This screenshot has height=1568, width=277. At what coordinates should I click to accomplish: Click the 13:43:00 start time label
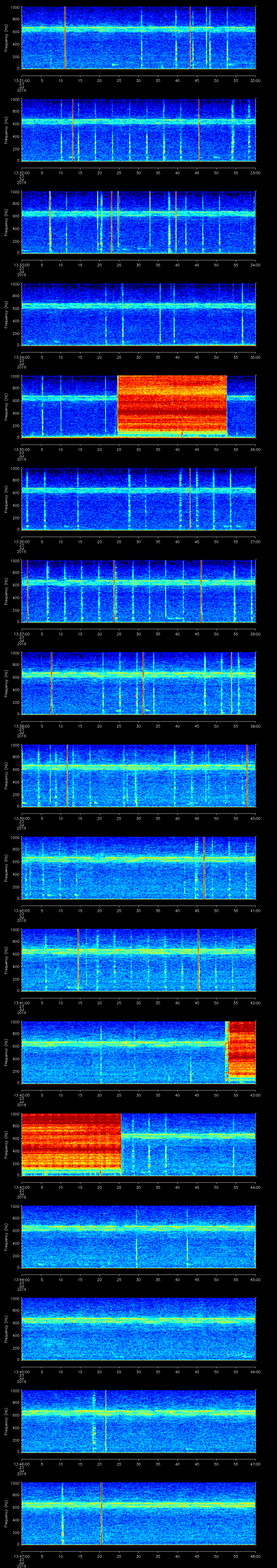click(21, 1187)
